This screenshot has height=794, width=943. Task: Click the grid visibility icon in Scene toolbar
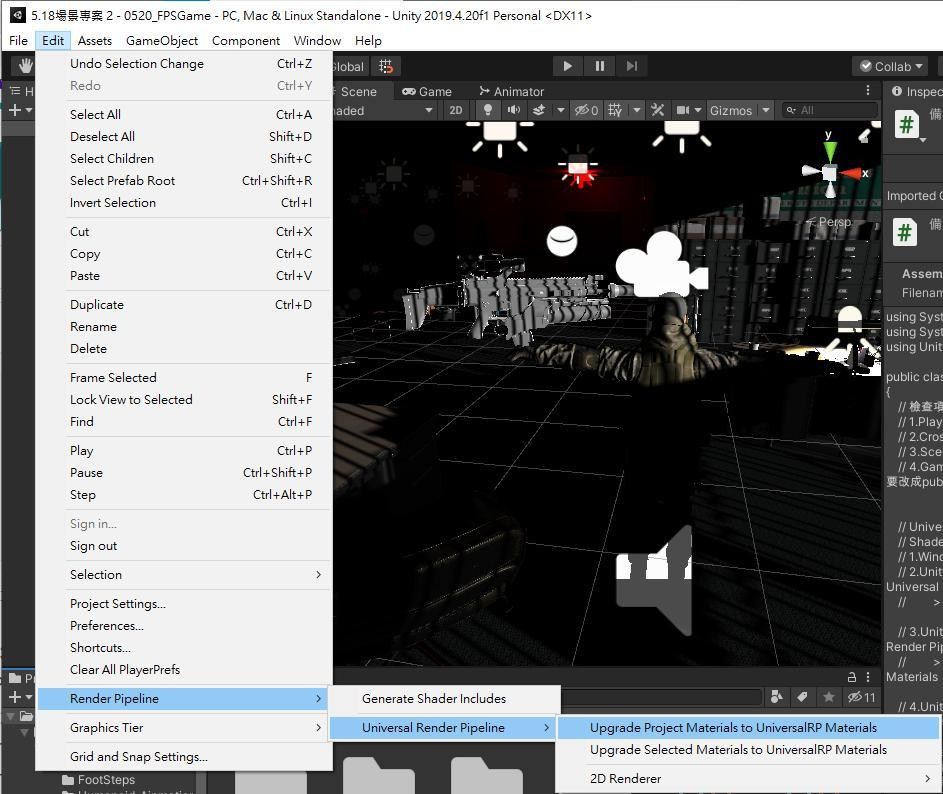[614, 111]
